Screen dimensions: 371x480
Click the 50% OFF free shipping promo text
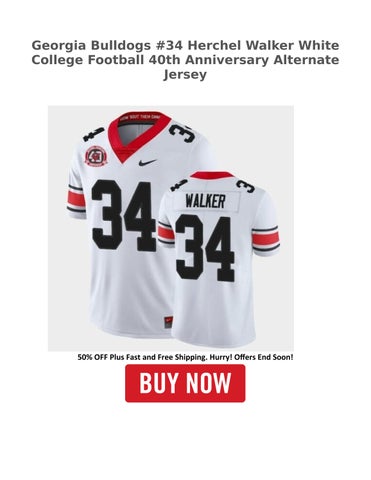pyautogui.click(x=185, y=357)
